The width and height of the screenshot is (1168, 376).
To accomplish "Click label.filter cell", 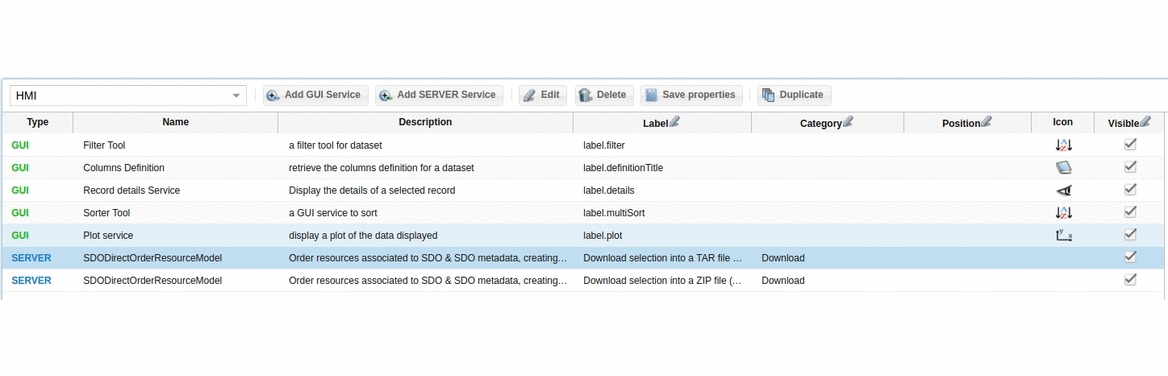I will 604,145.
